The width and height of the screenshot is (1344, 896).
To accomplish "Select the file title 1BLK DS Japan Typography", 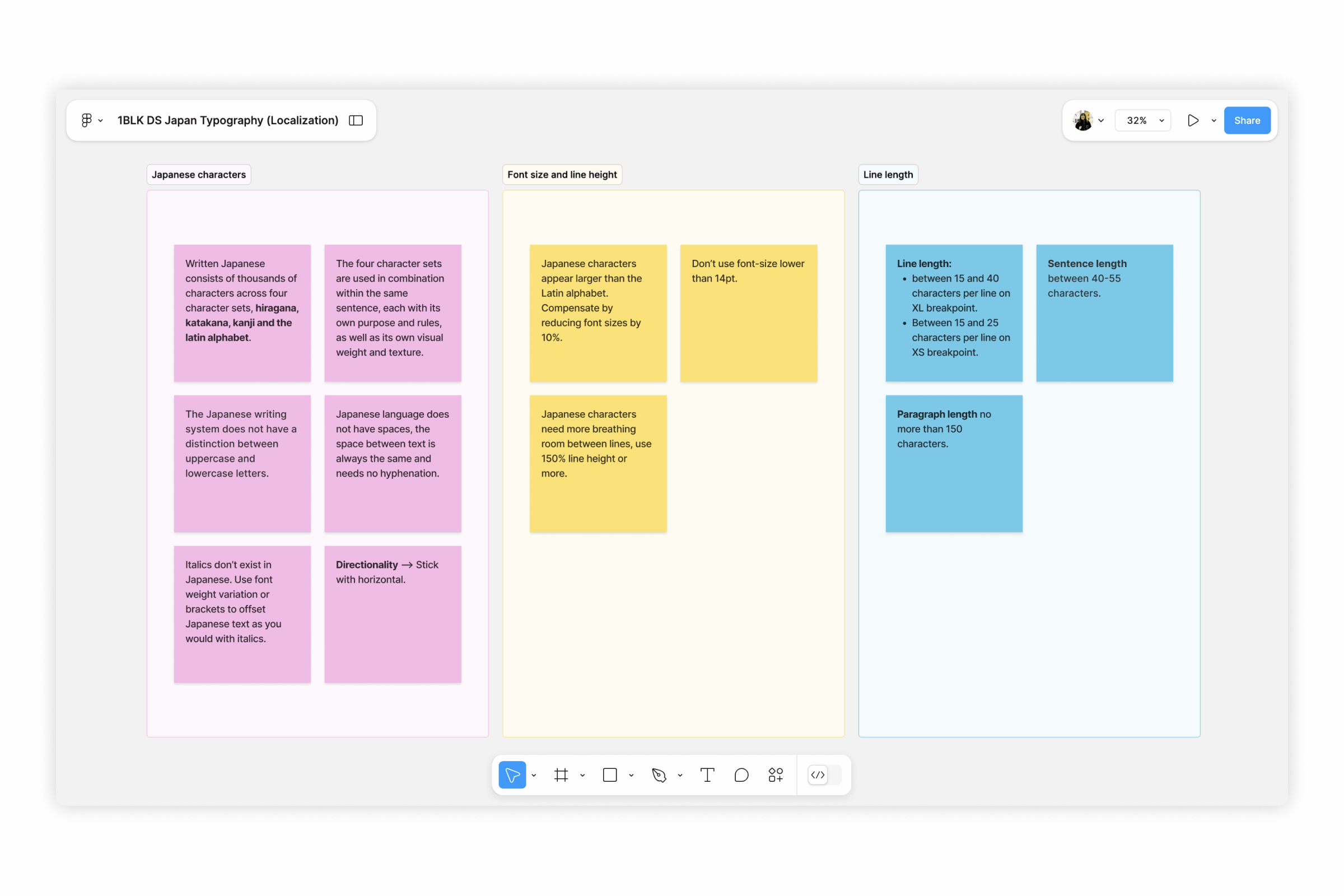I will (228, 120).
